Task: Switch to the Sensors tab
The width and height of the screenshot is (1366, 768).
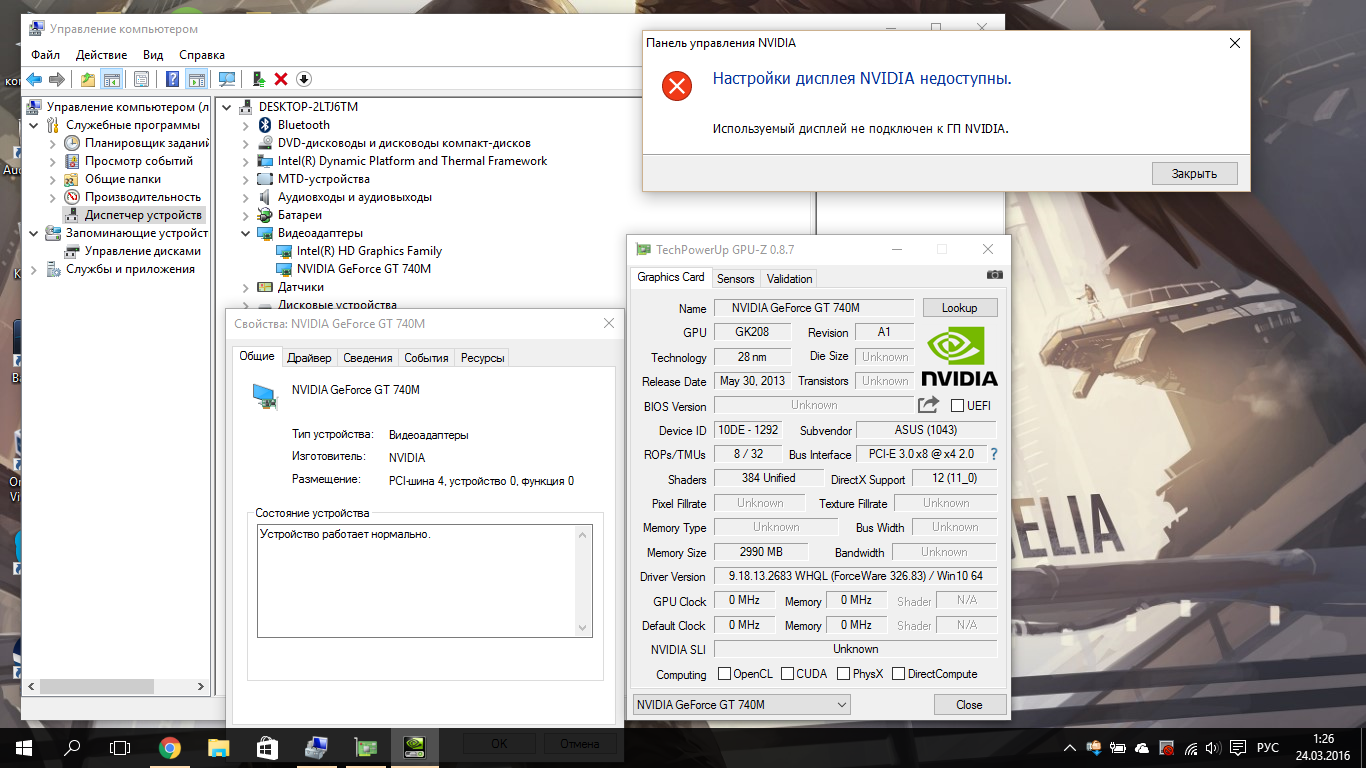Action: point(735,279)
